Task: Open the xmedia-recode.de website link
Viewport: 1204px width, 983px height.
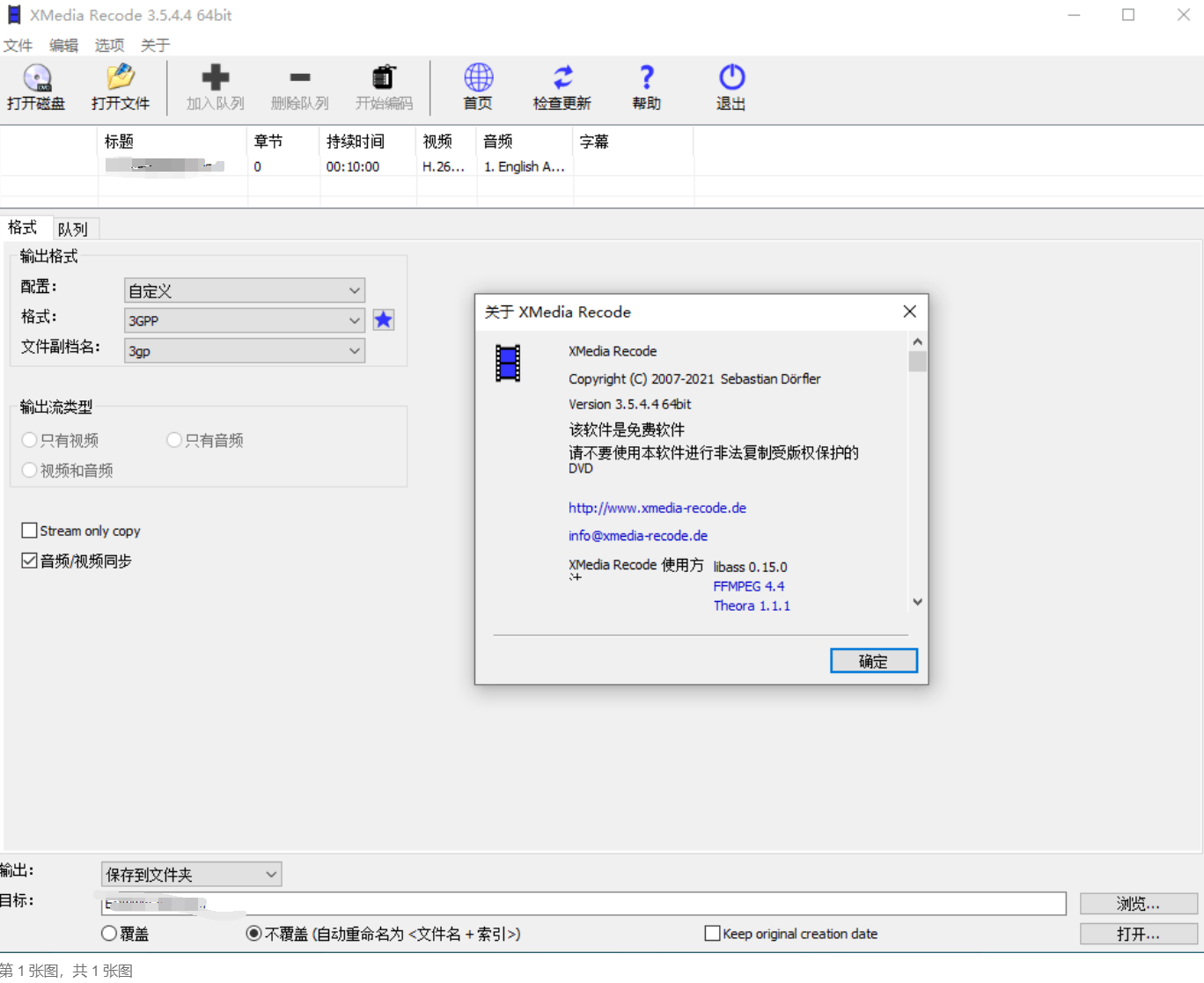Action: coord(657,508)
